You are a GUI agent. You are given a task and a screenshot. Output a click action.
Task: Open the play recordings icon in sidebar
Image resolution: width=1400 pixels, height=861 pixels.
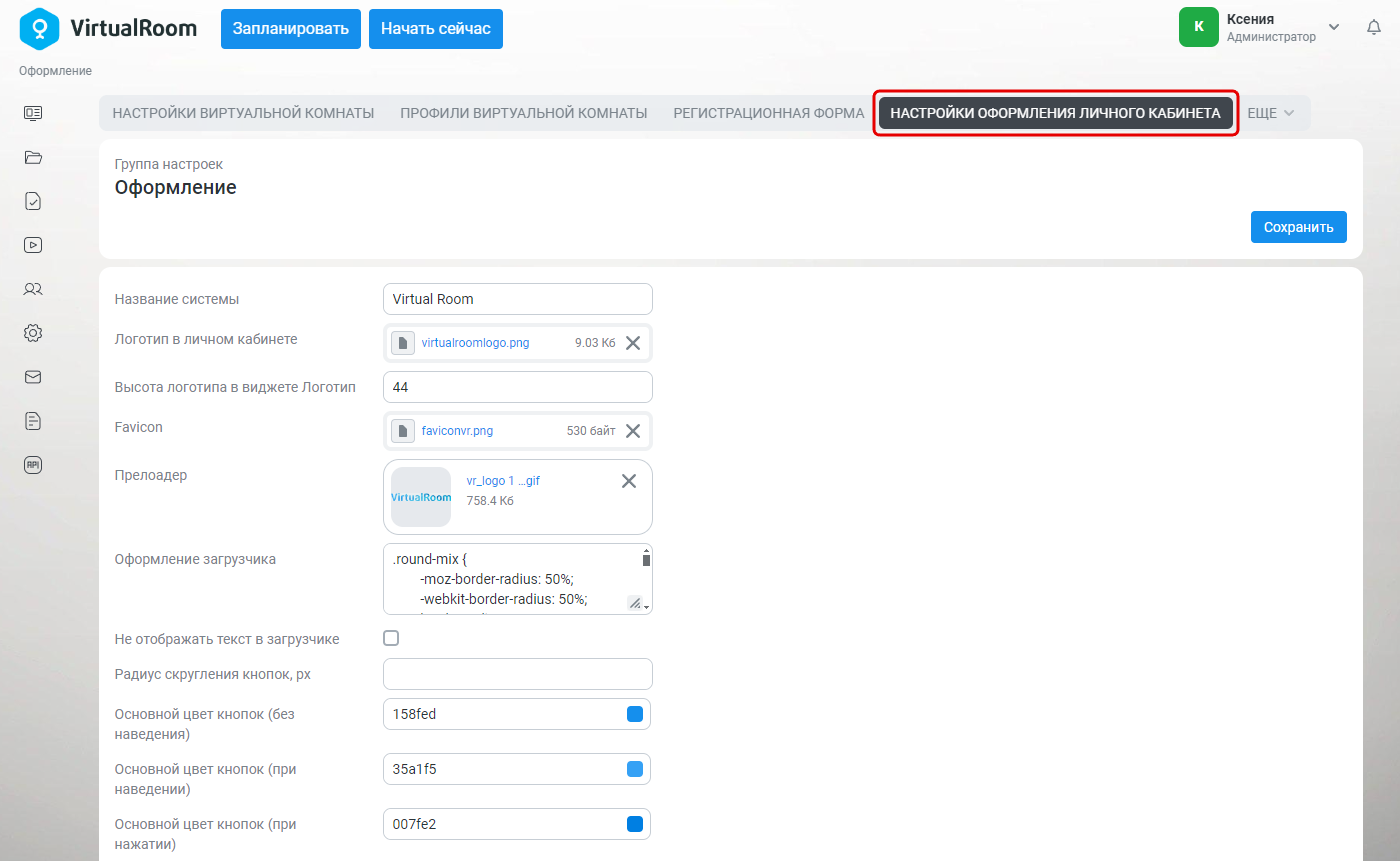point(33,245)
